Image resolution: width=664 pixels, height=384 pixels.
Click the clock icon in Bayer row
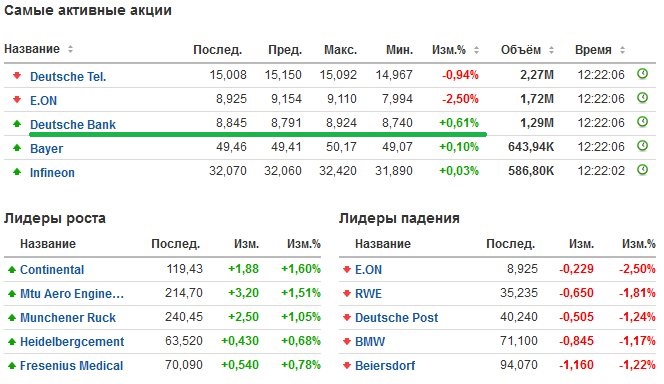[642, 146]
